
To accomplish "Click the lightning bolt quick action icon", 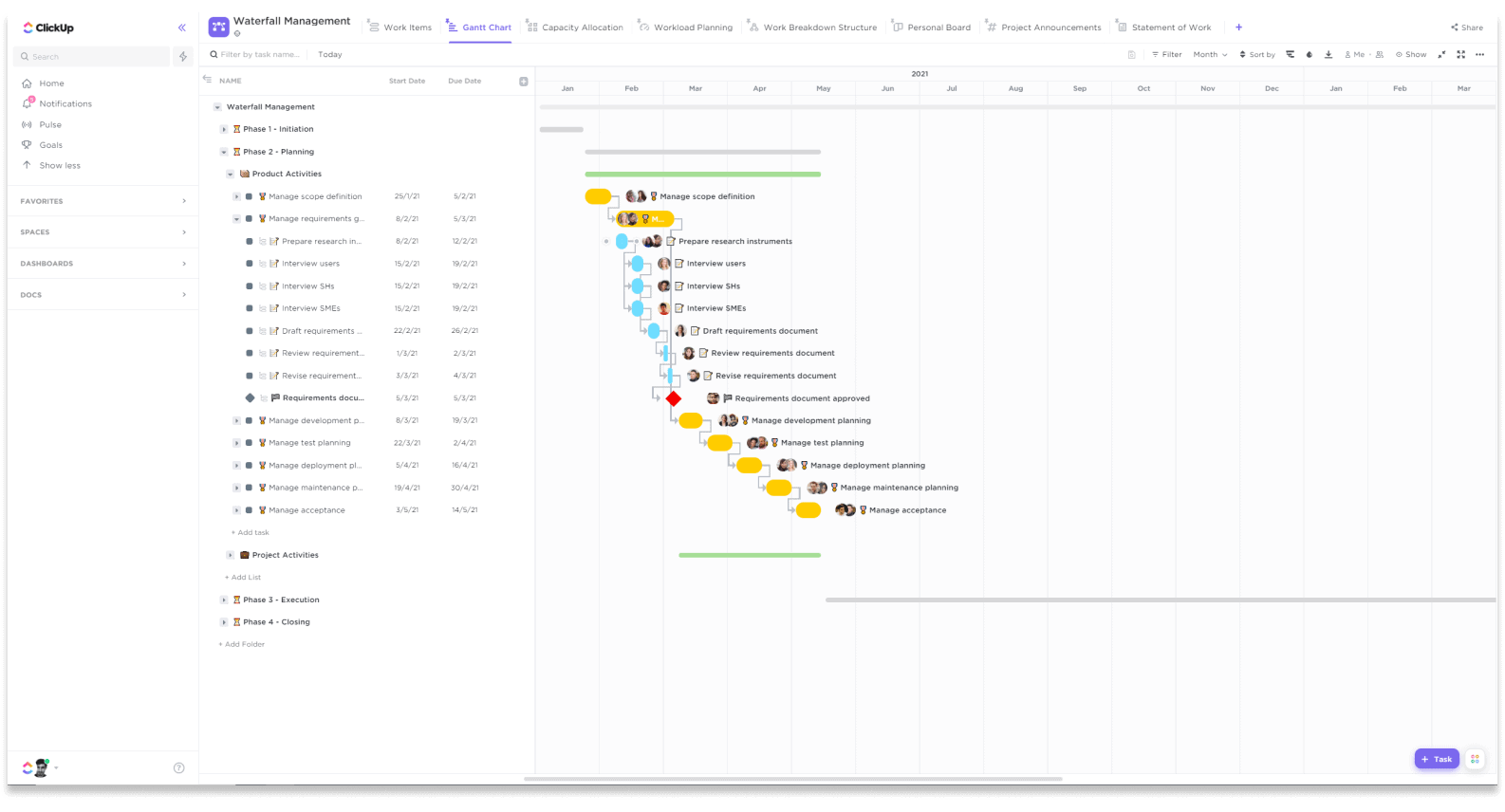I will (183, 57).
